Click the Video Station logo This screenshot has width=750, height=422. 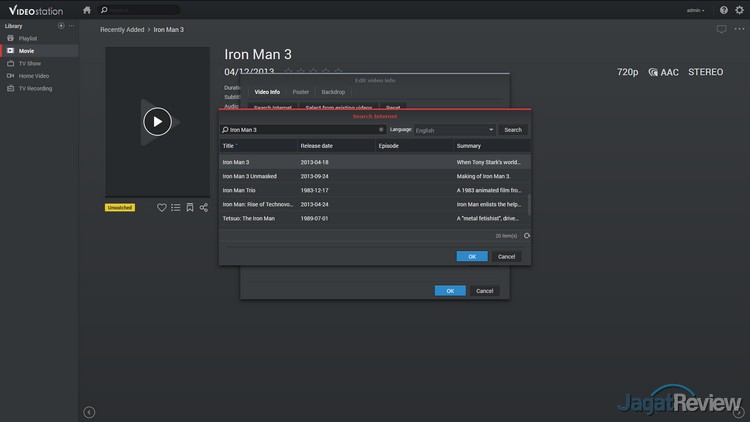coord(35,11)
